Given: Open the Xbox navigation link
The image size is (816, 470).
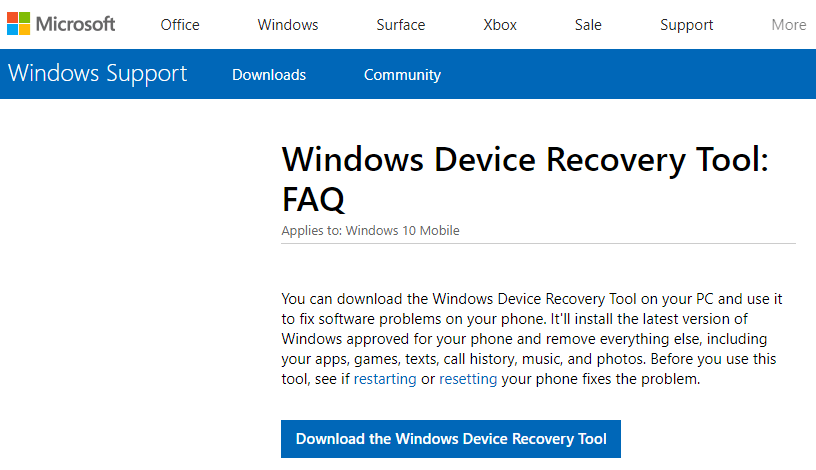Looking at the screenshot, I should (x=500, y=24).
